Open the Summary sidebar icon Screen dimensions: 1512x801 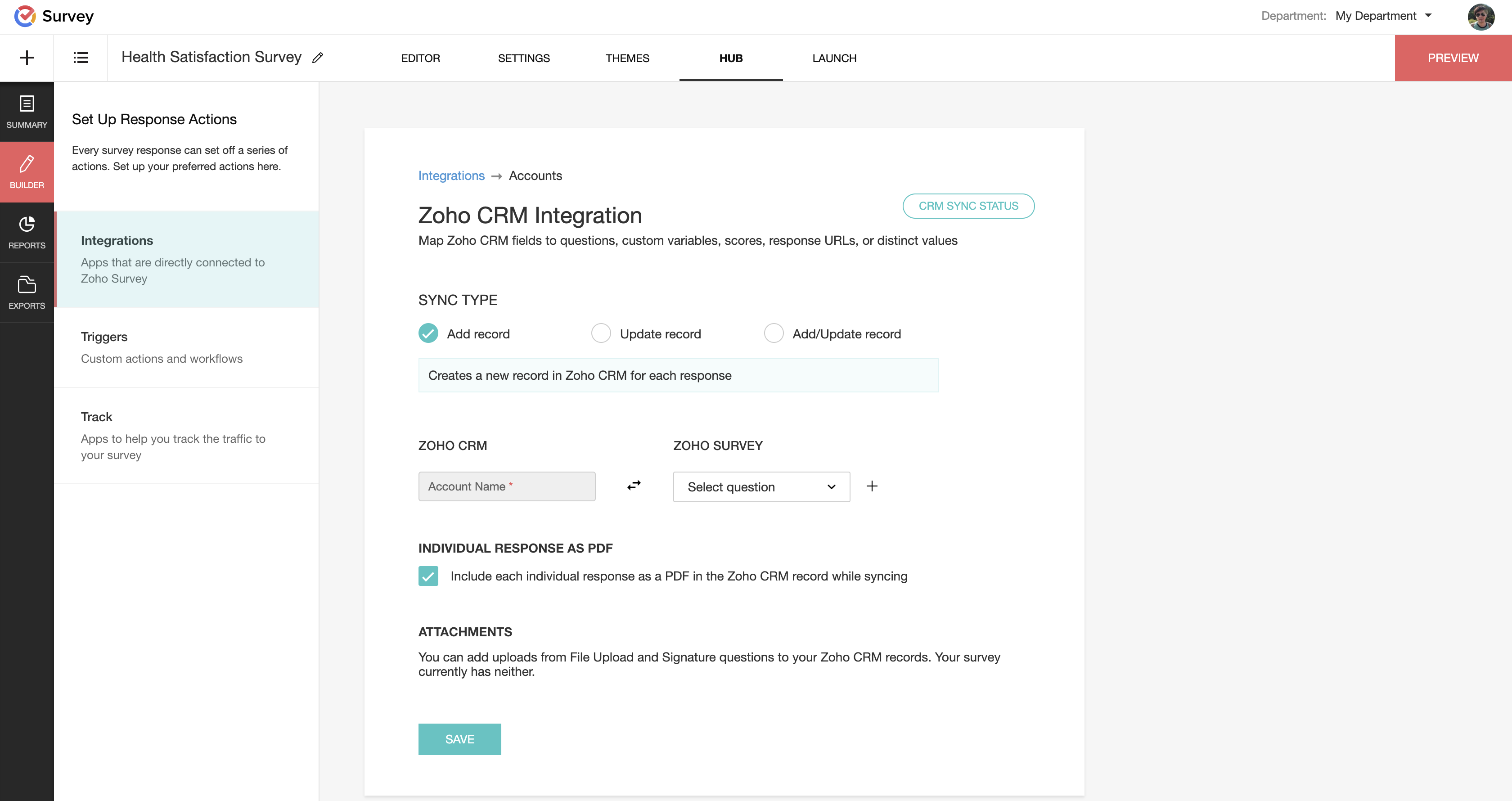(x=27, y=112)
